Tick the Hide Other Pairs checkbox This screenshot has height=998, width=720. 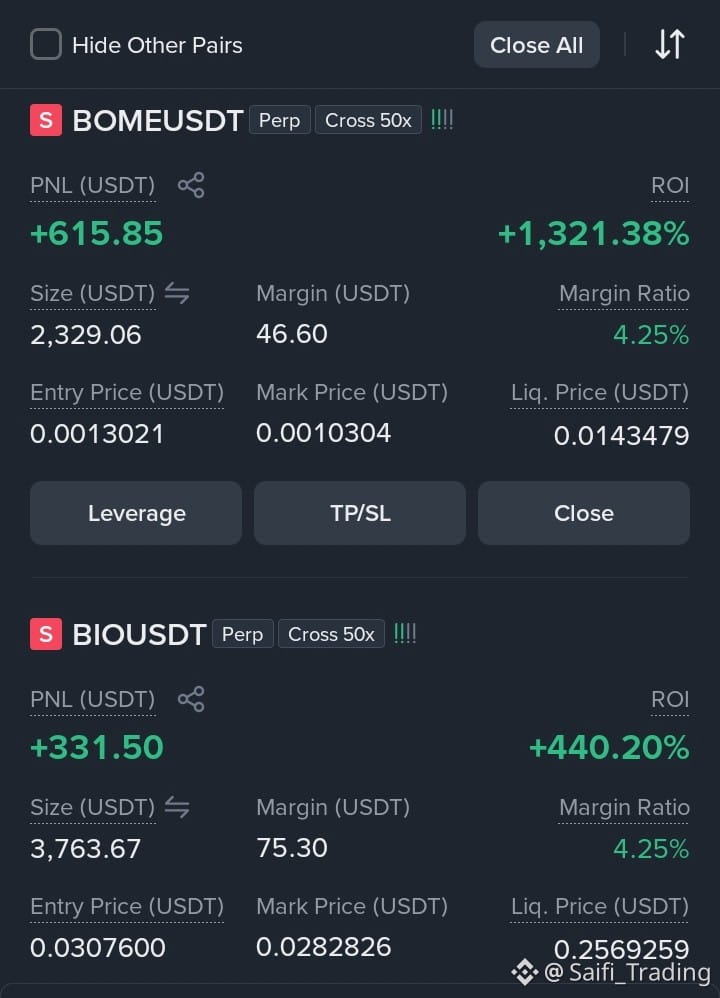pyautogui.click(x=46, y=45)
